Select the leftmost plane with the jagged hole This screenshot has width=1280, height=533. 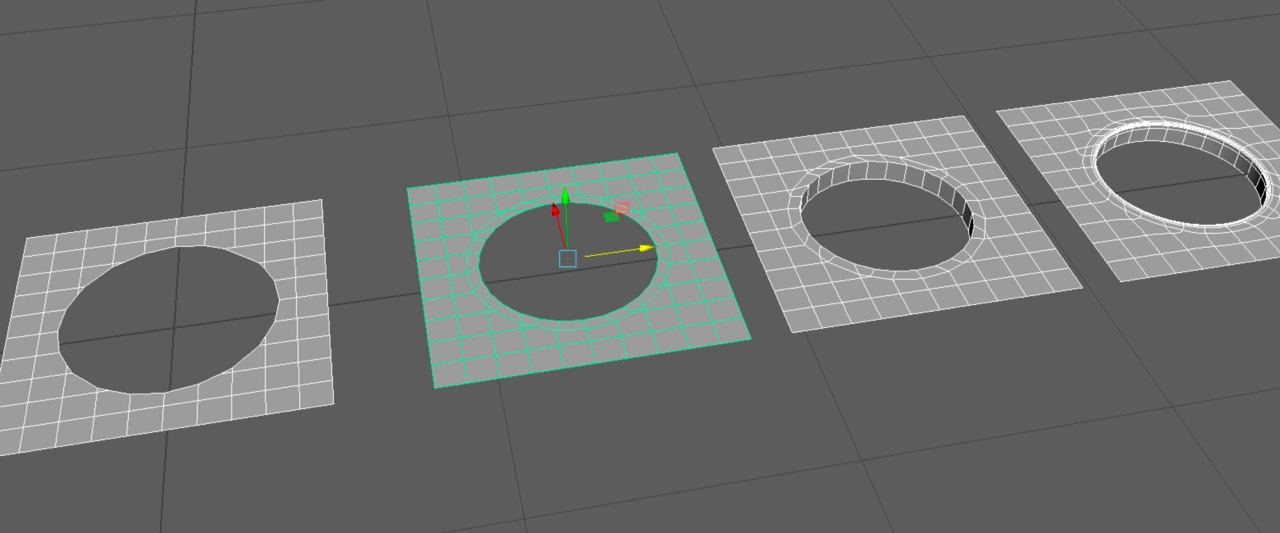click(301, 300)
